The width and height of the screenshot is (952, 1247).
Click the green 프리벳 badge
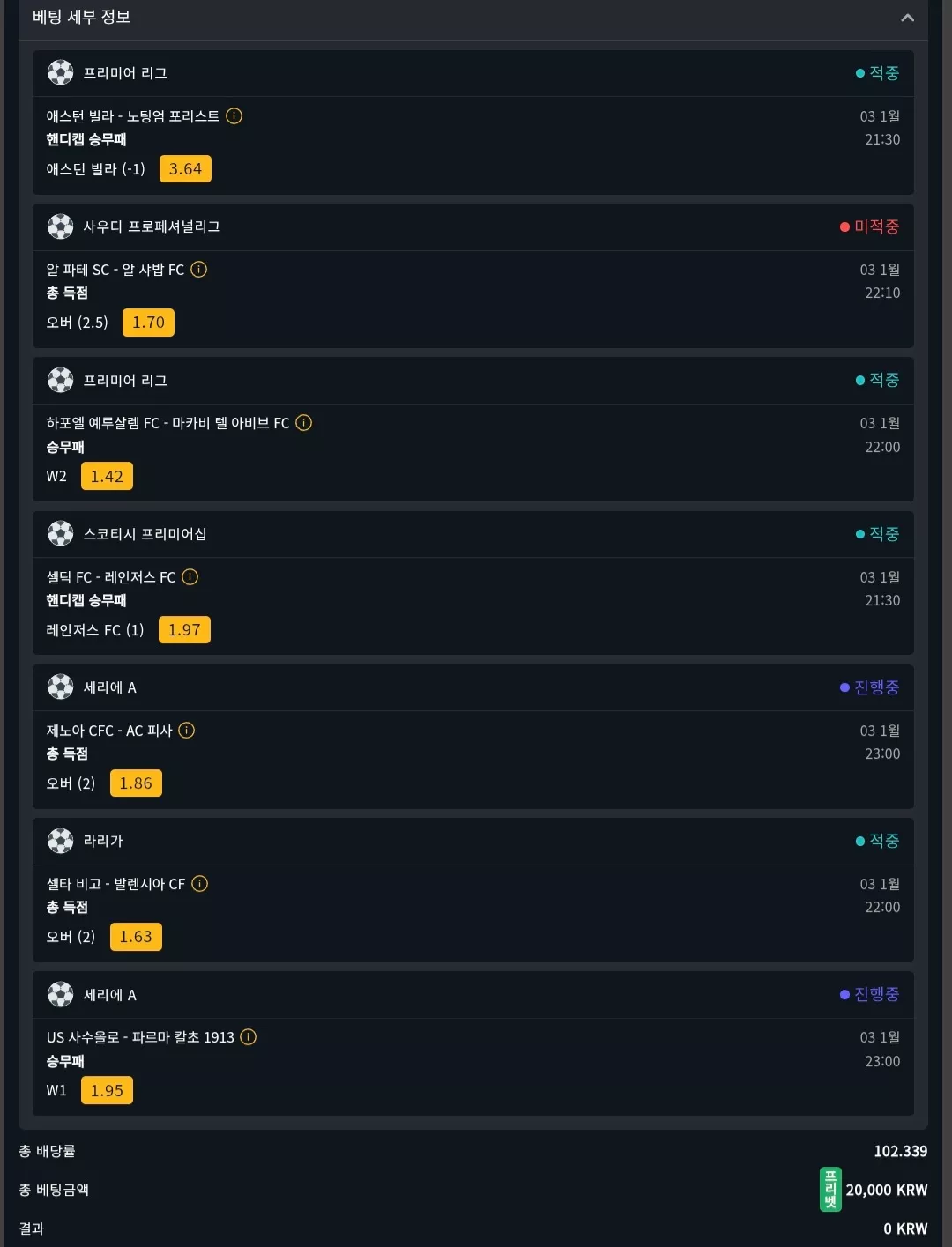click(830, 1190)
